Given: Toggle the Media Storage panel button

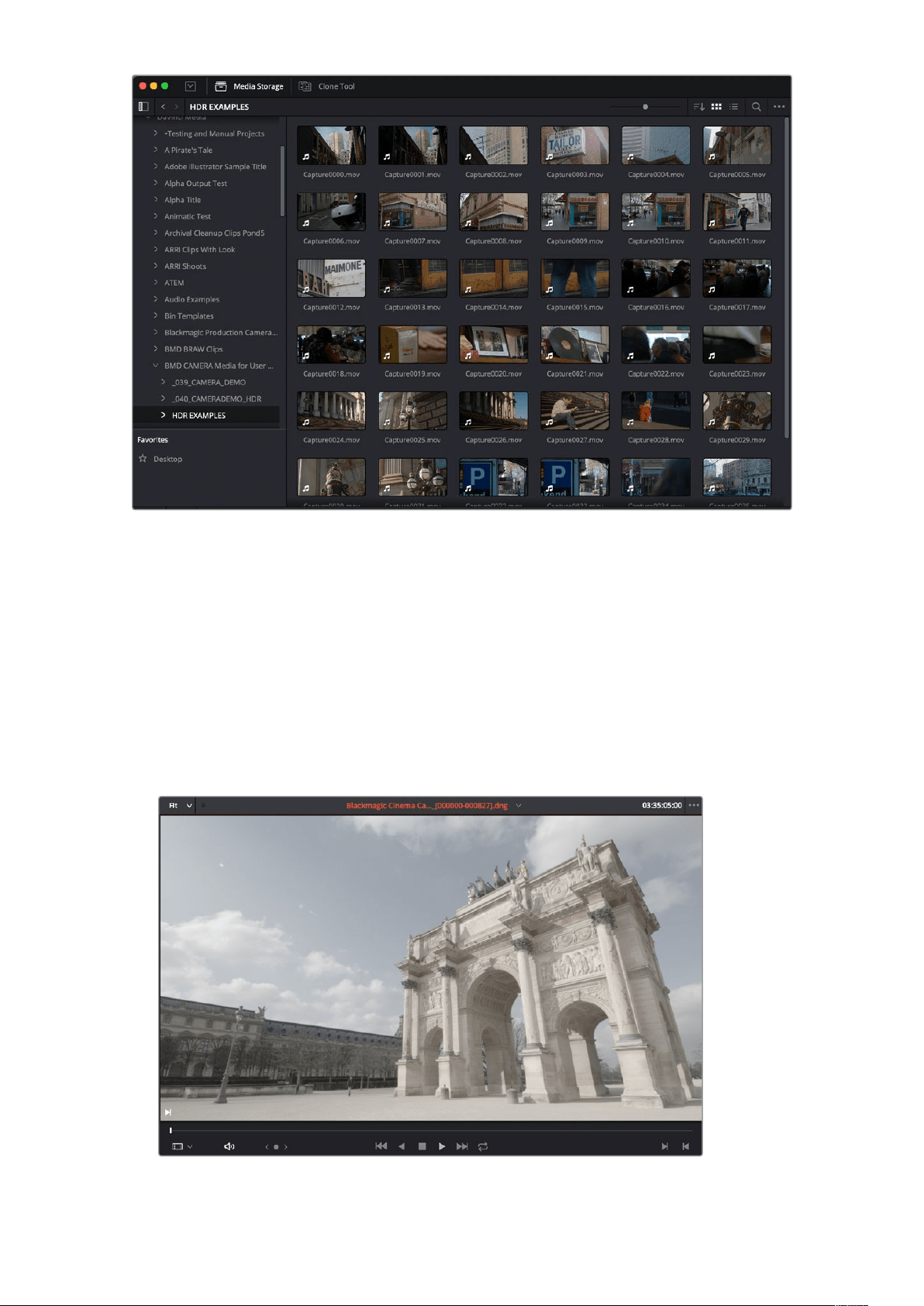Looking at the screenshot, I should click(x=249, y=86).
